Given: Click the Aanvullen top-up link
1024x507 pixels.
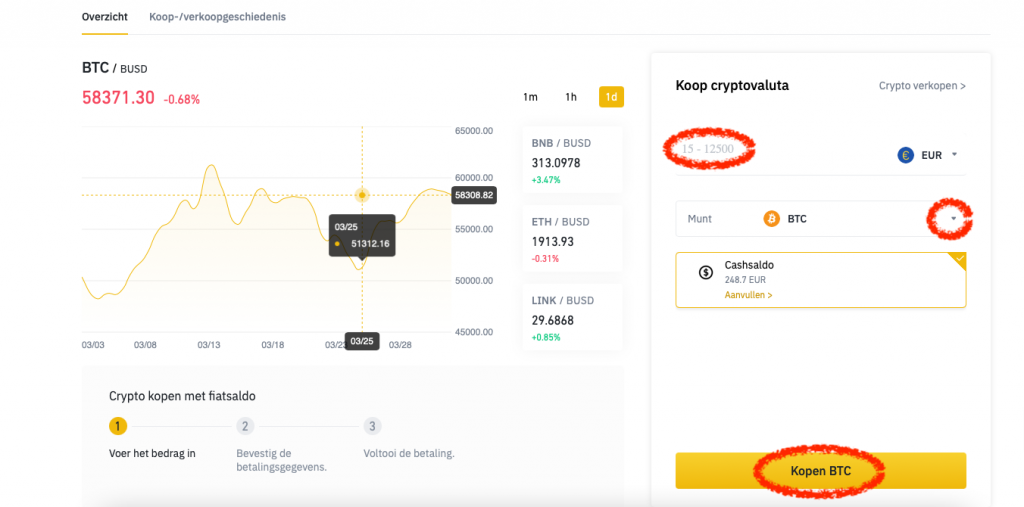Looking at the screenshot, I should [x=748, y=296].
